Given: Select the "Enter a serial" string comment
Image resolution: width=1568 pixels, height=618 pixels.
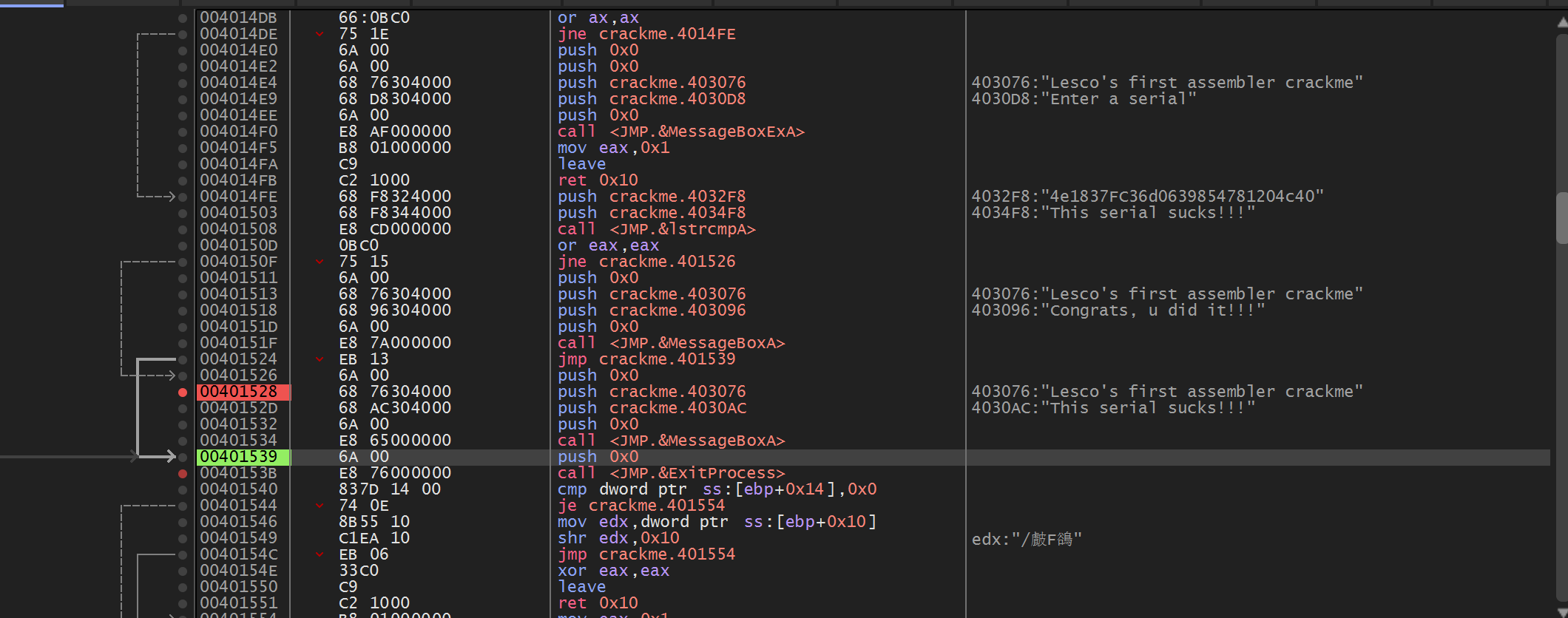Looking at the screenshot, I should point(1083,99).
